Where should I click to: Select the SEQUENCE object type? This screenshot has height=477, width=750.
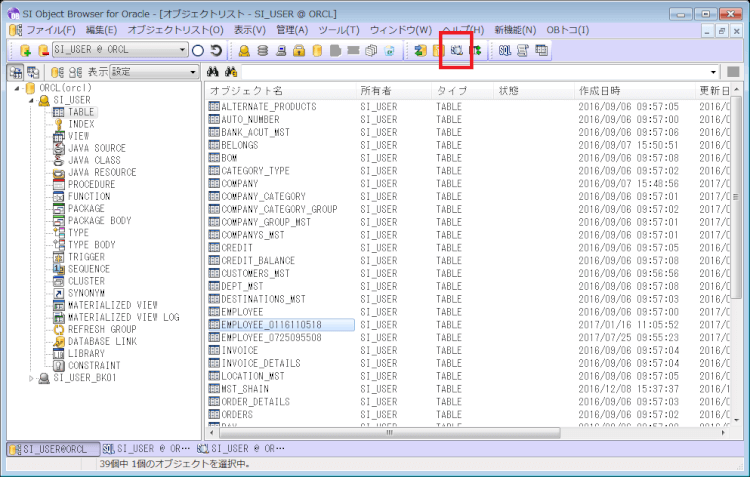[88, 269]
